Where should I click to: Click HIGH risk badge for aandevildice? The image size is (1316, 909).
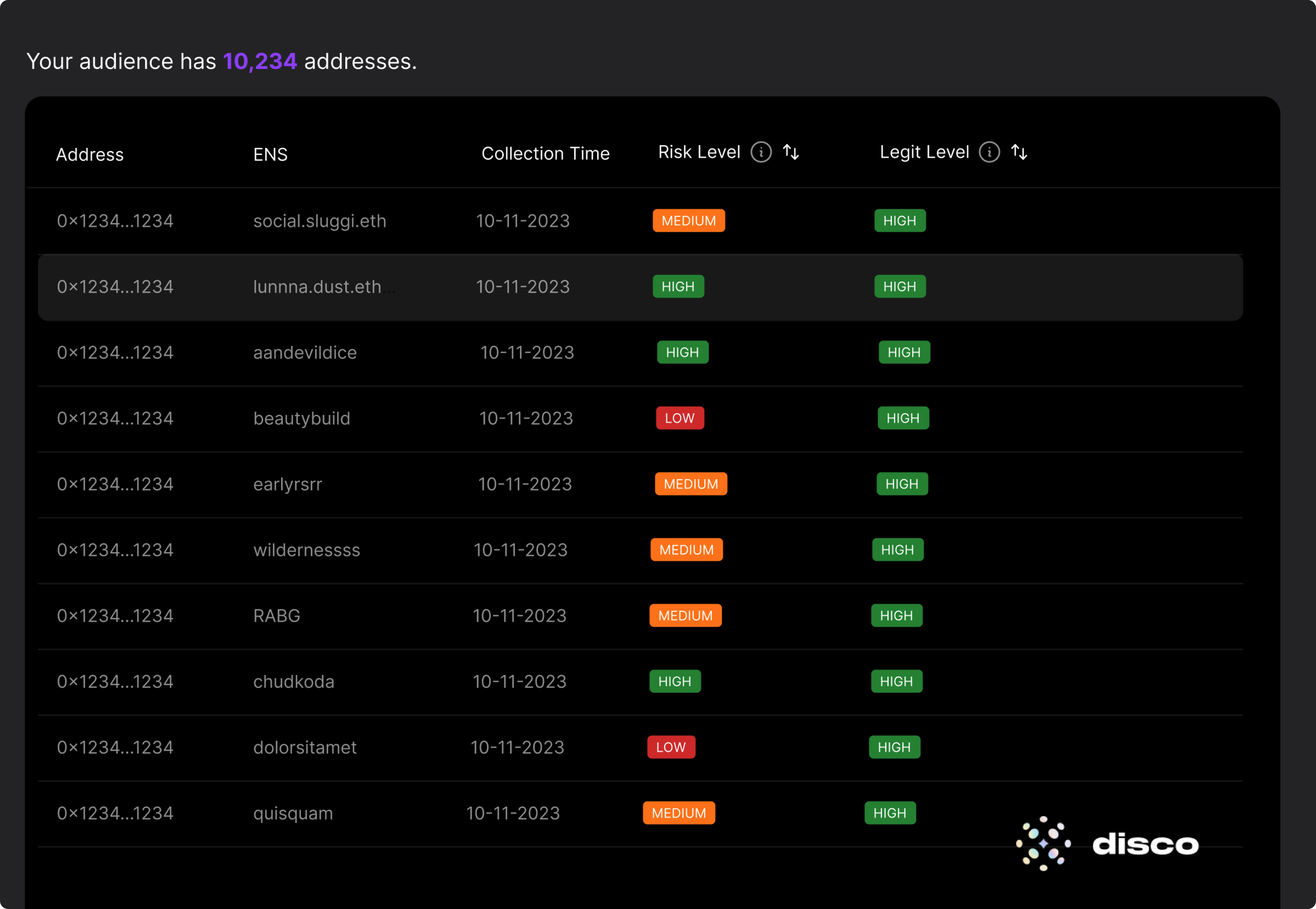click(x=683, y=352)
